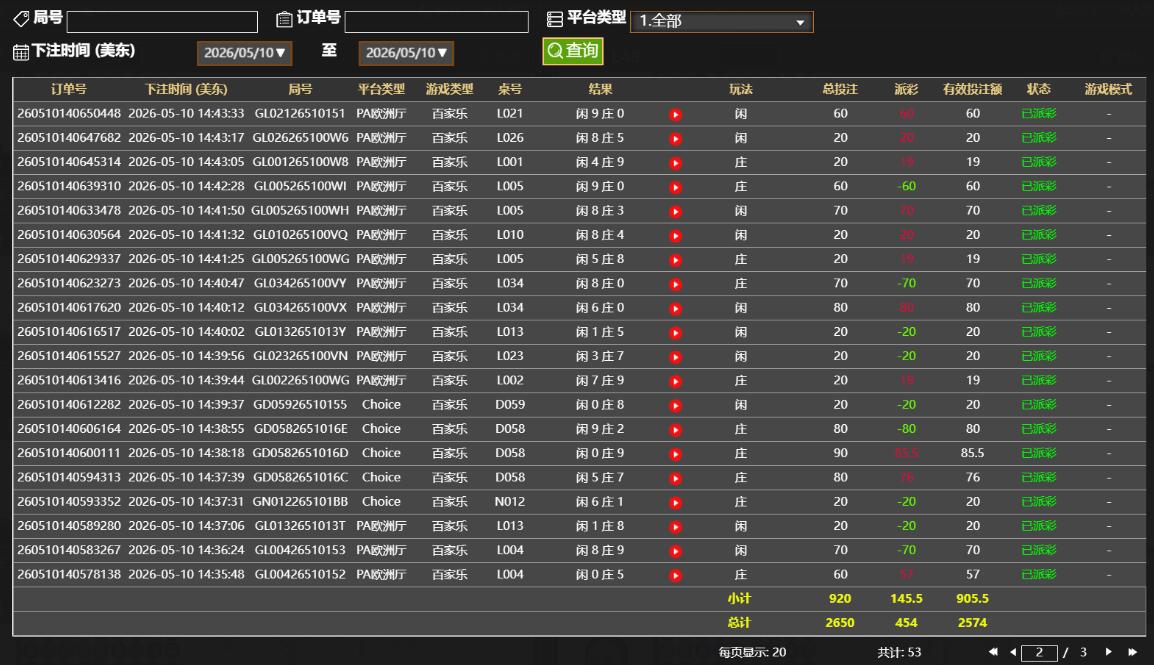This screenshot has height=665, width=1154.
Task: Play video replay for order 260510140615527
Action: tap(675, 357)
